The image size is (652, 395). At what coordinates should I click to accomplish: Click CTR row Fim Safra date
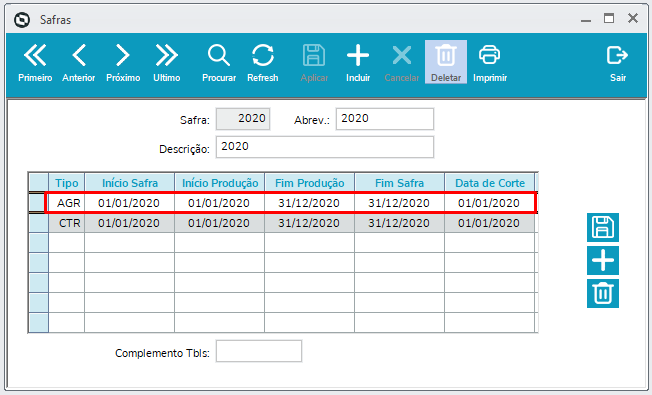[x=400, y=223]
